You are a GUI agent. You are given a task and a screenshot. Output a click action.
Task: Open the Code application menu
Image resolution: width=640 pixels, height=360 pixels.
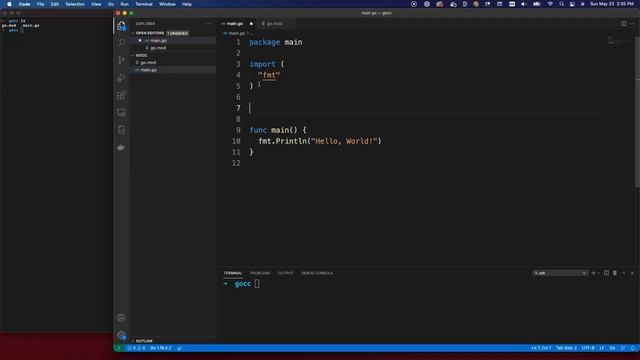[24, 4]
